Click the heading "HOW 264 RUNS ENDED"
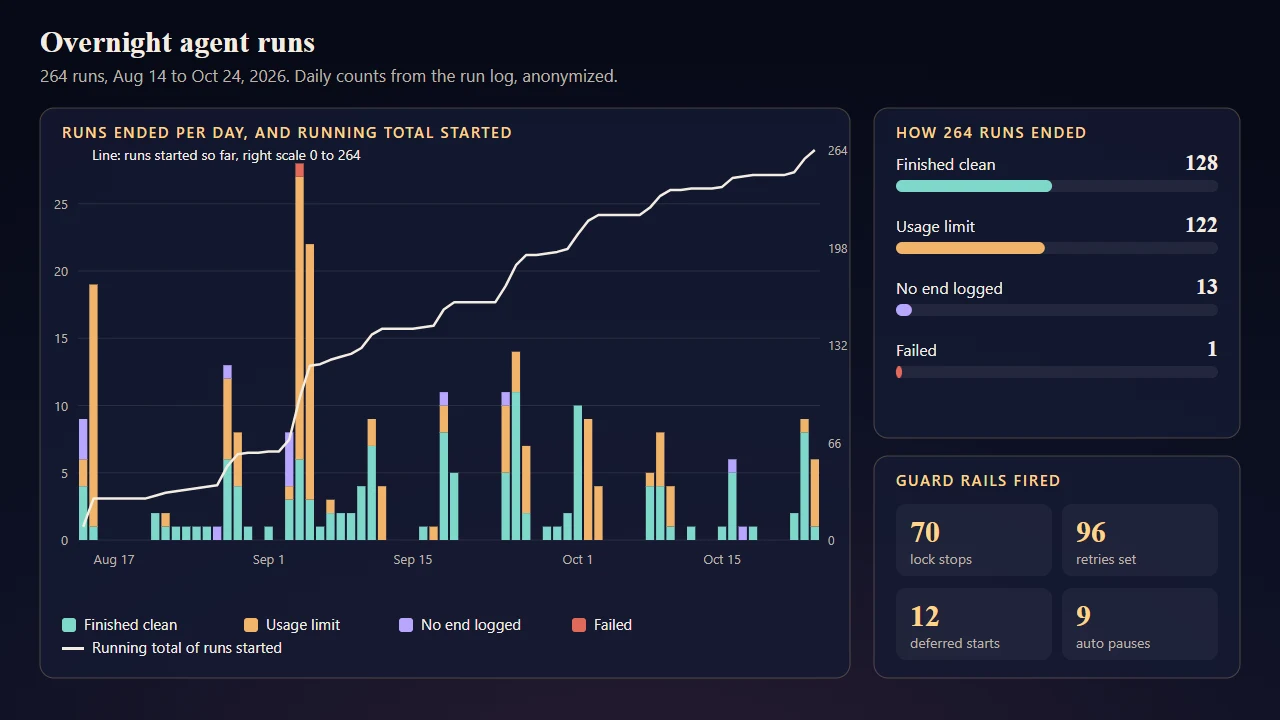This screenshot has width=1280, height=720. tap(991, 133)
